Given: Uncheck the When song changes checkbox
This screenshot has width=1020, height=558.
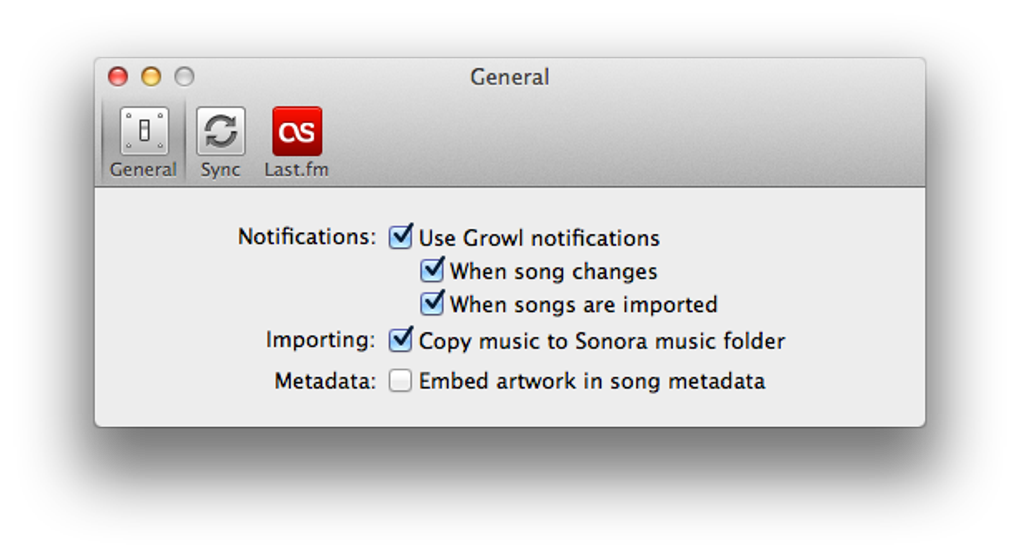Looking at the screenshot, I should coord(432,270).
